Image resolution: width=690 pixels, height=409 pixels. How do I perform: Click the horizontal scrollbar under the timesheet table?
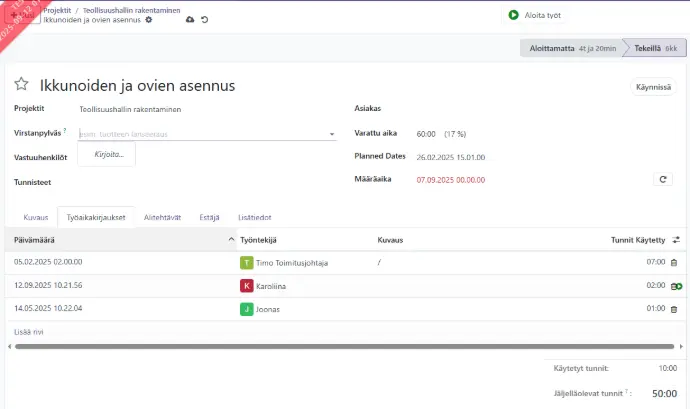click(x=340, y=347)
